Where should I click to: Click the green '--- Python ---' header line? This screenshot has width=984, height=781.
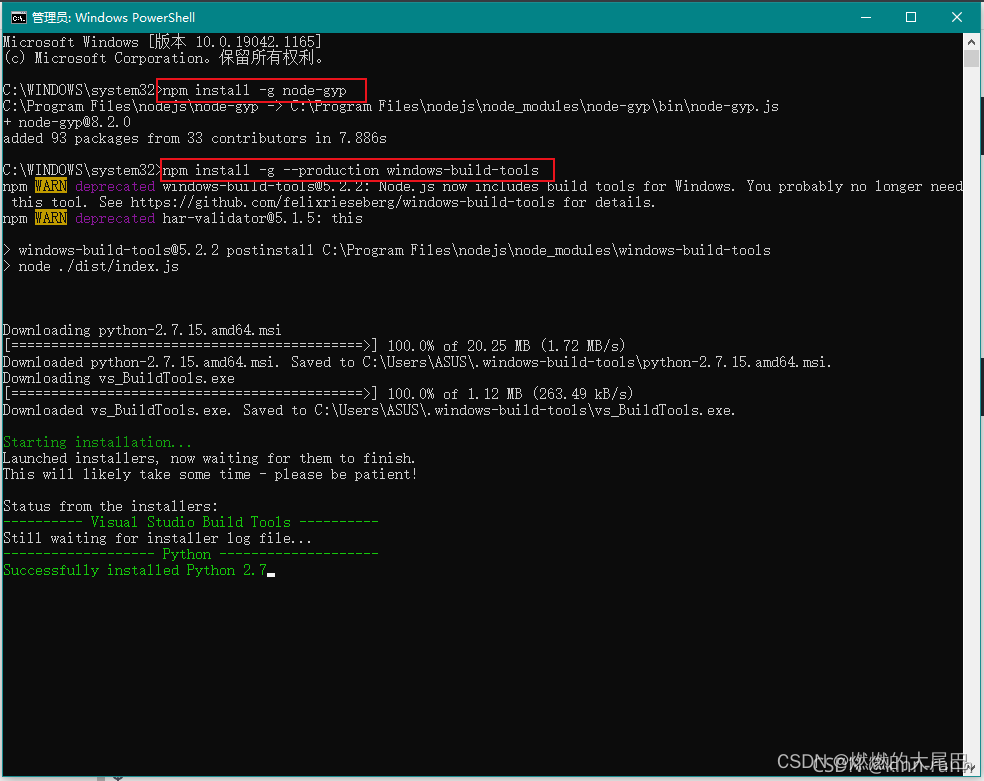click(190, 554)
